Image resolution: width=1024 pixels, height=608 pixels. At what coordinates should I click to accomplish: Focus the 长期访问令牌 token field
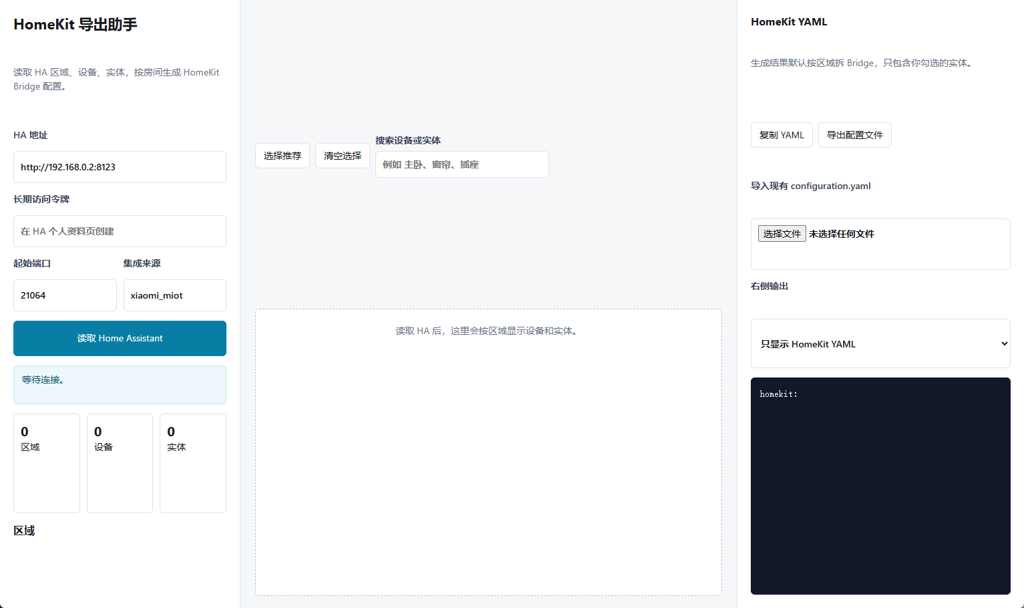click(x=120, y=231)
